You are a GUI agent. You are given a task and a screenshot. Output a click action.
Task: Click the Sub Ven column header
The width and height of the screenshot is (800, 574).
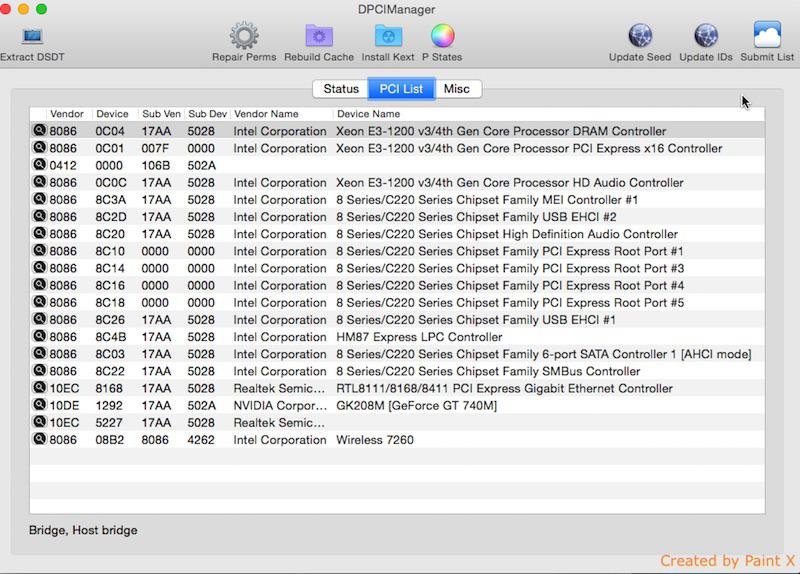(x=161, y=114)
